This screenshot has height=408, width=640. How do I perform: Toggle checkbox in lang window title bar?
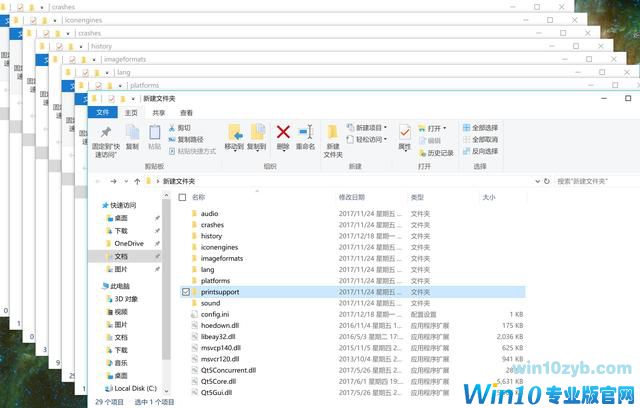pos(85,73)
